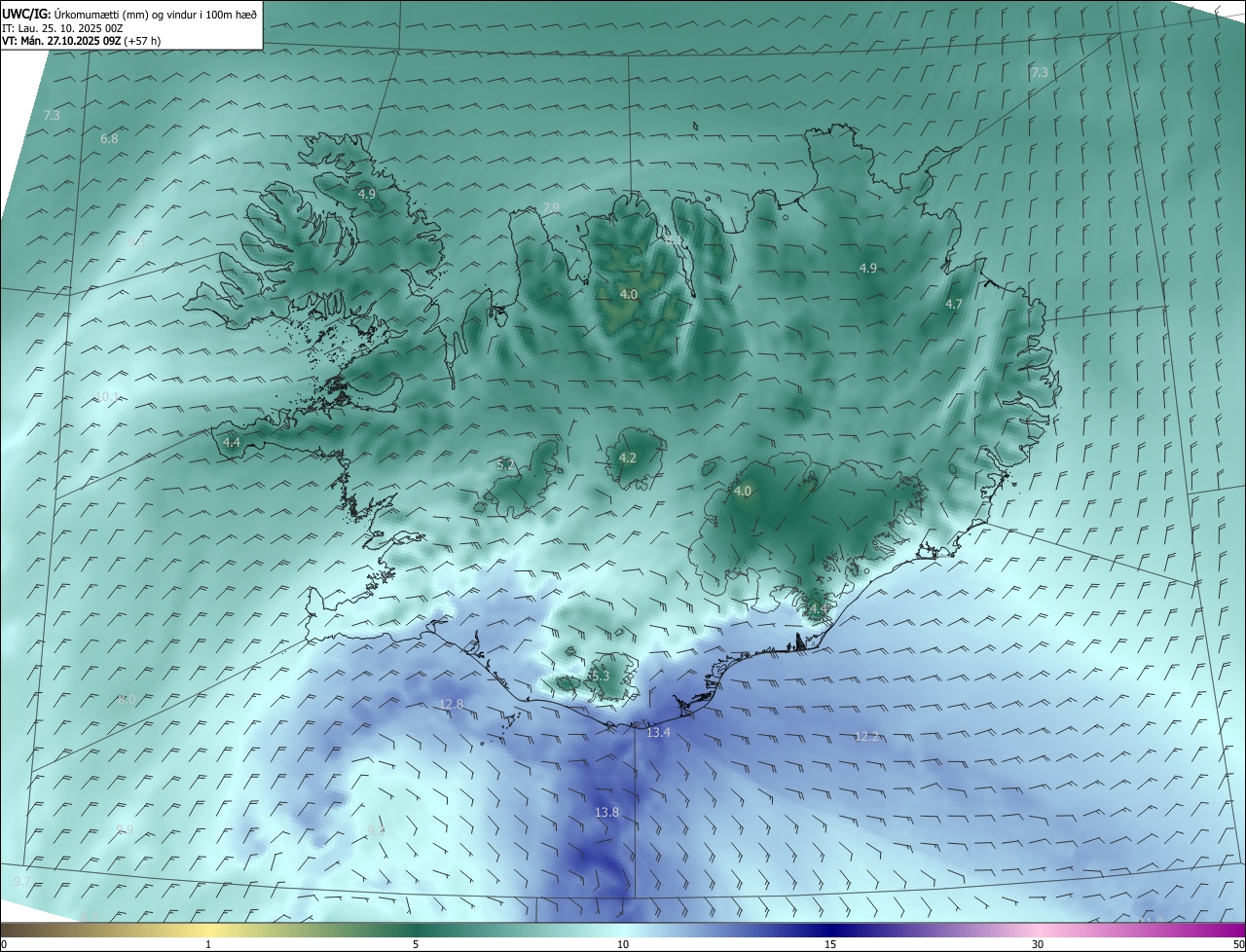Viewport: 1246px width, 952px height.
Task: Click the dark navy color bar segment above 15
Action: click(x=830, y=930)
